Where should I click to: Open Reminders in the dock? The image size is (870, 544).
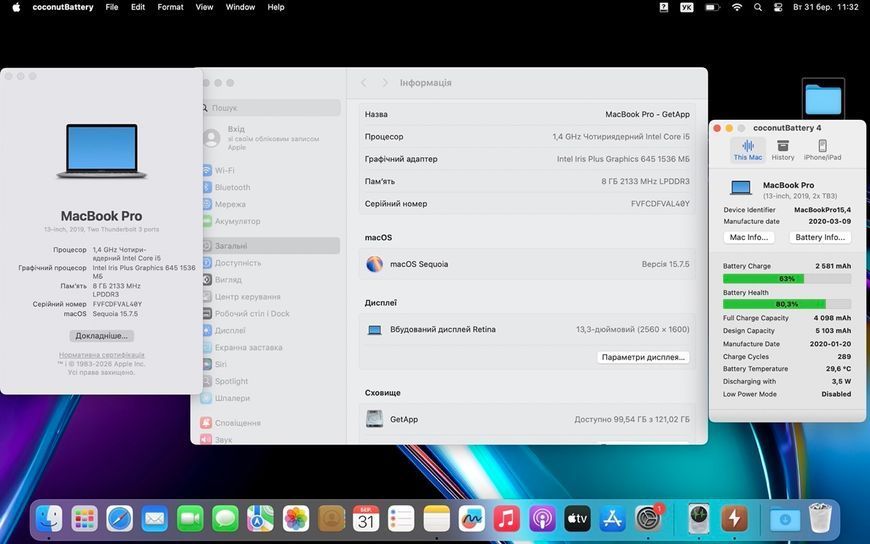point(401,519)
